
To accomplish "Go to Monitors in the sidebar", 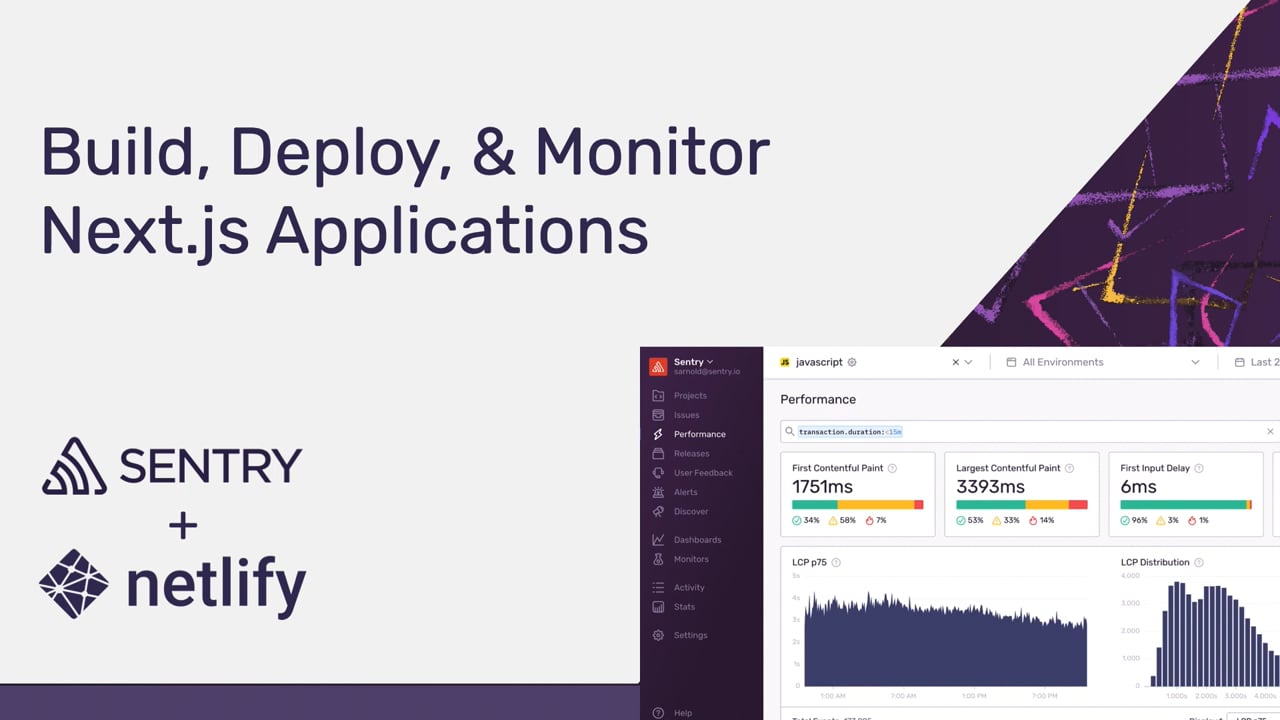I will click(691, 559).
